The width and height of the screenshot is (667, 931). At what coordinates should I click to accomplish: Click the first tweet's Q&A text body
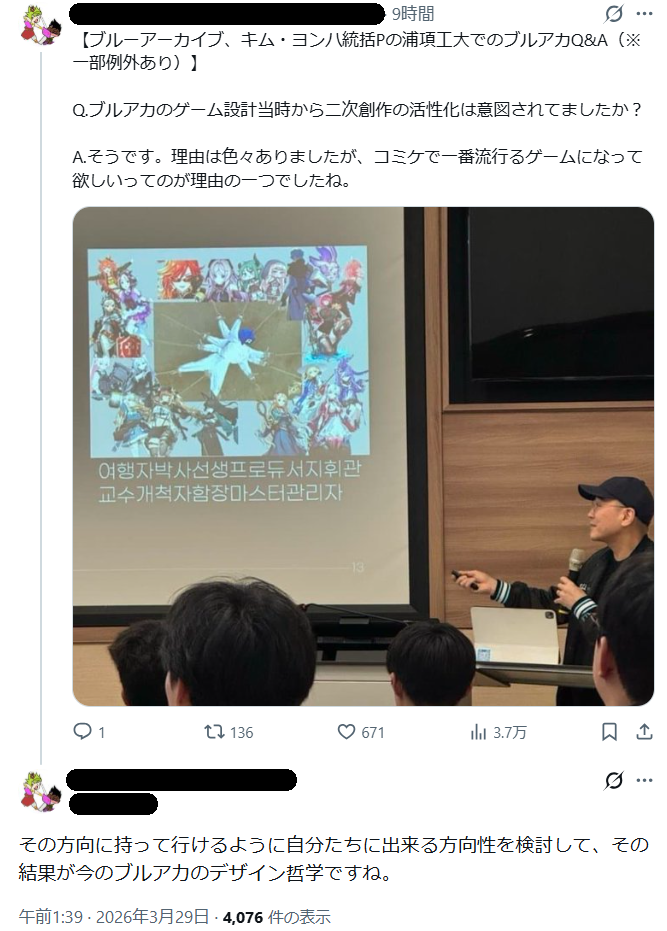pos(358,110)
